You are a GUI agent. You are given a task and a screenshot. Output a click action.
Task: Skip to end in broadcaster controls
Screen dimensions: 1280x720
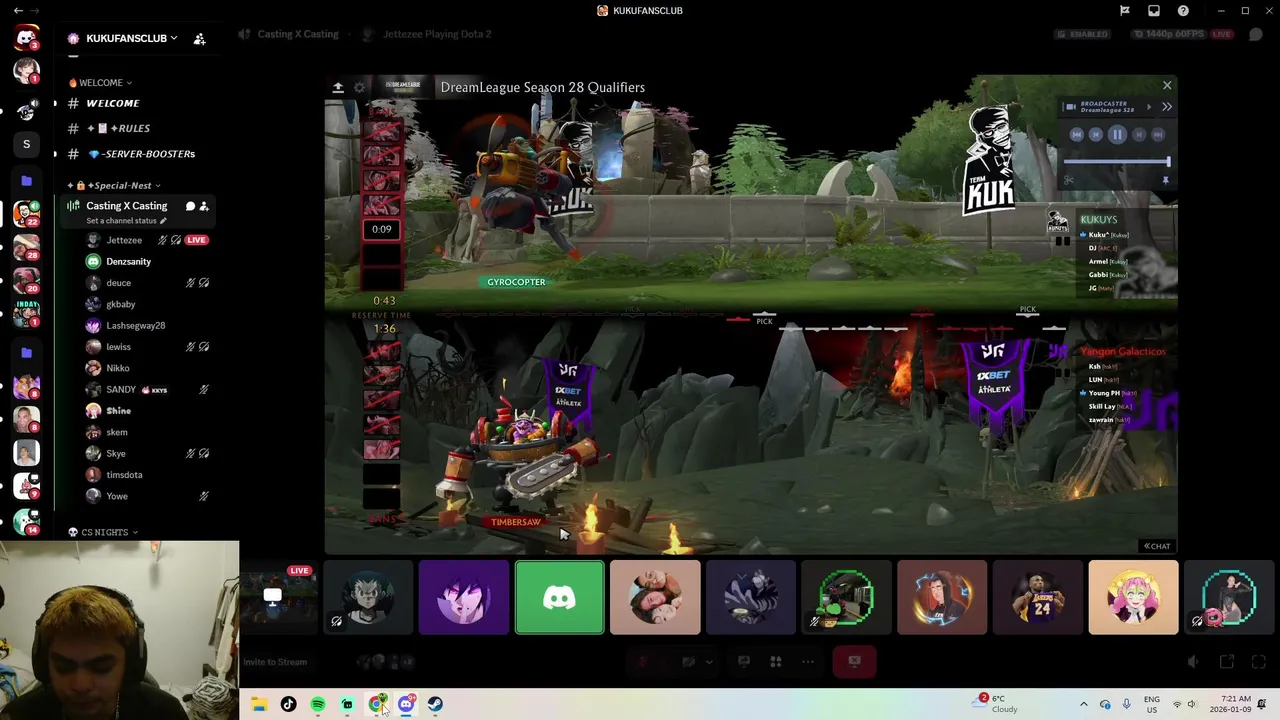[1158, 134]
